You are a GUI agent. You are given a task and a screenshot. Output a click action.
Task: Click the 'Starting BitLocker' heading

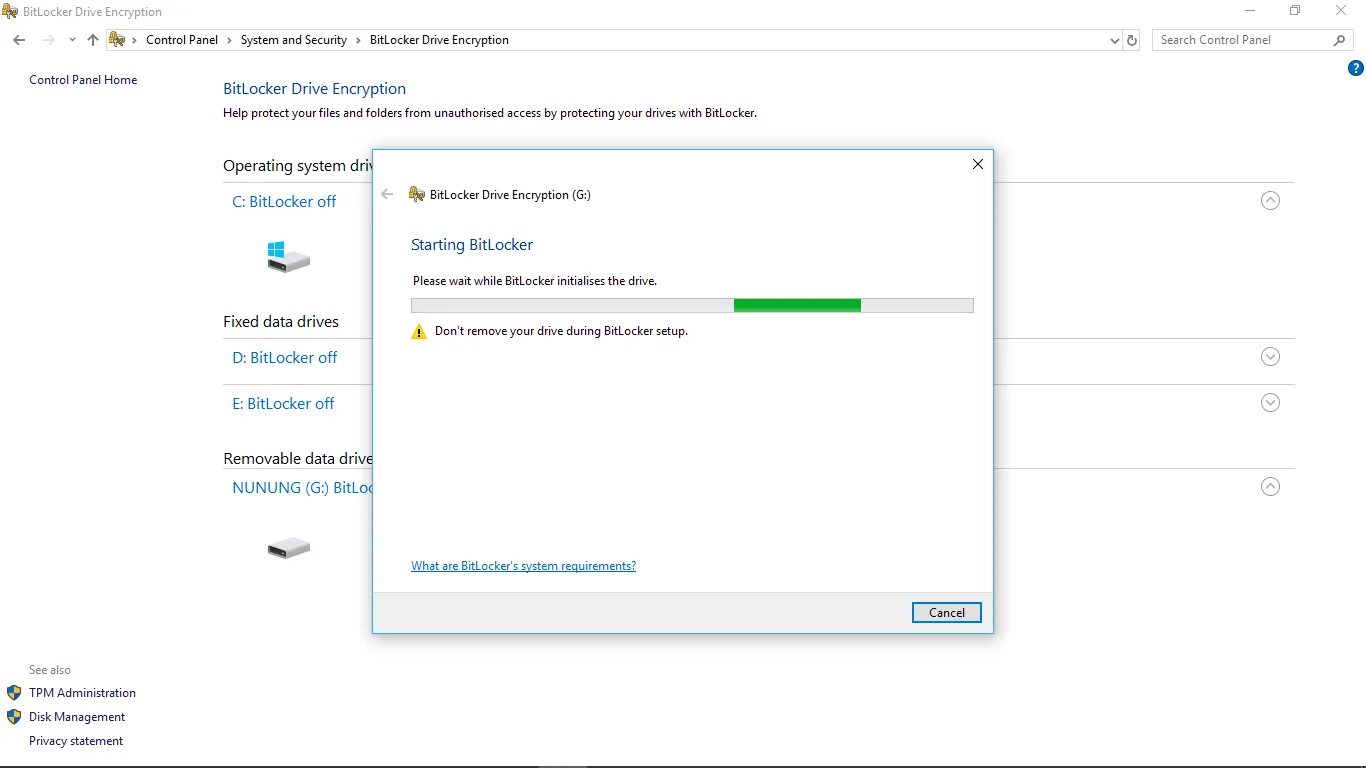pyautogui.click(x=472, y=245)
